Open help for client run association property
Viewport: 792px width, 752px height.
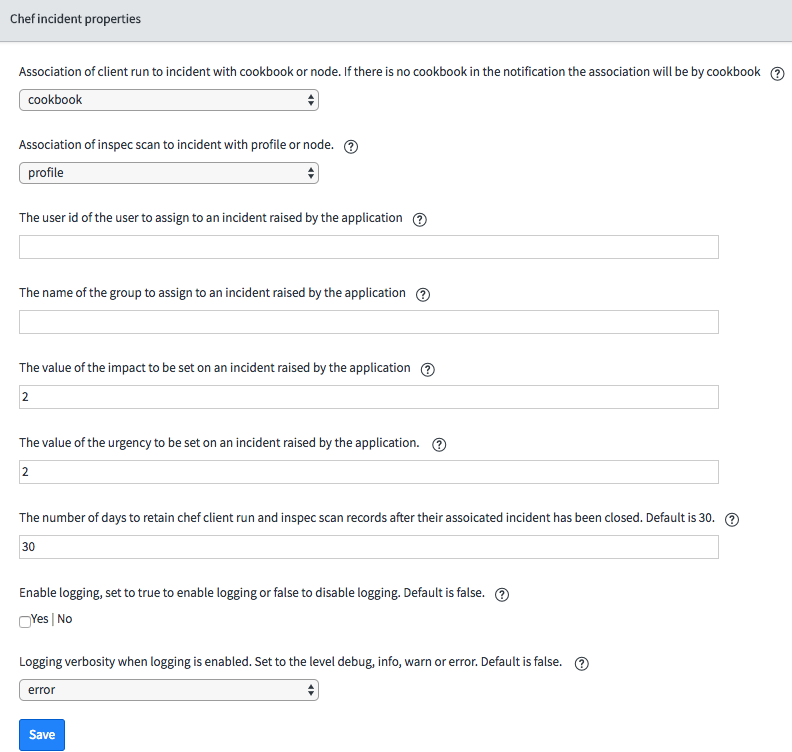click(x=777, y=73)
